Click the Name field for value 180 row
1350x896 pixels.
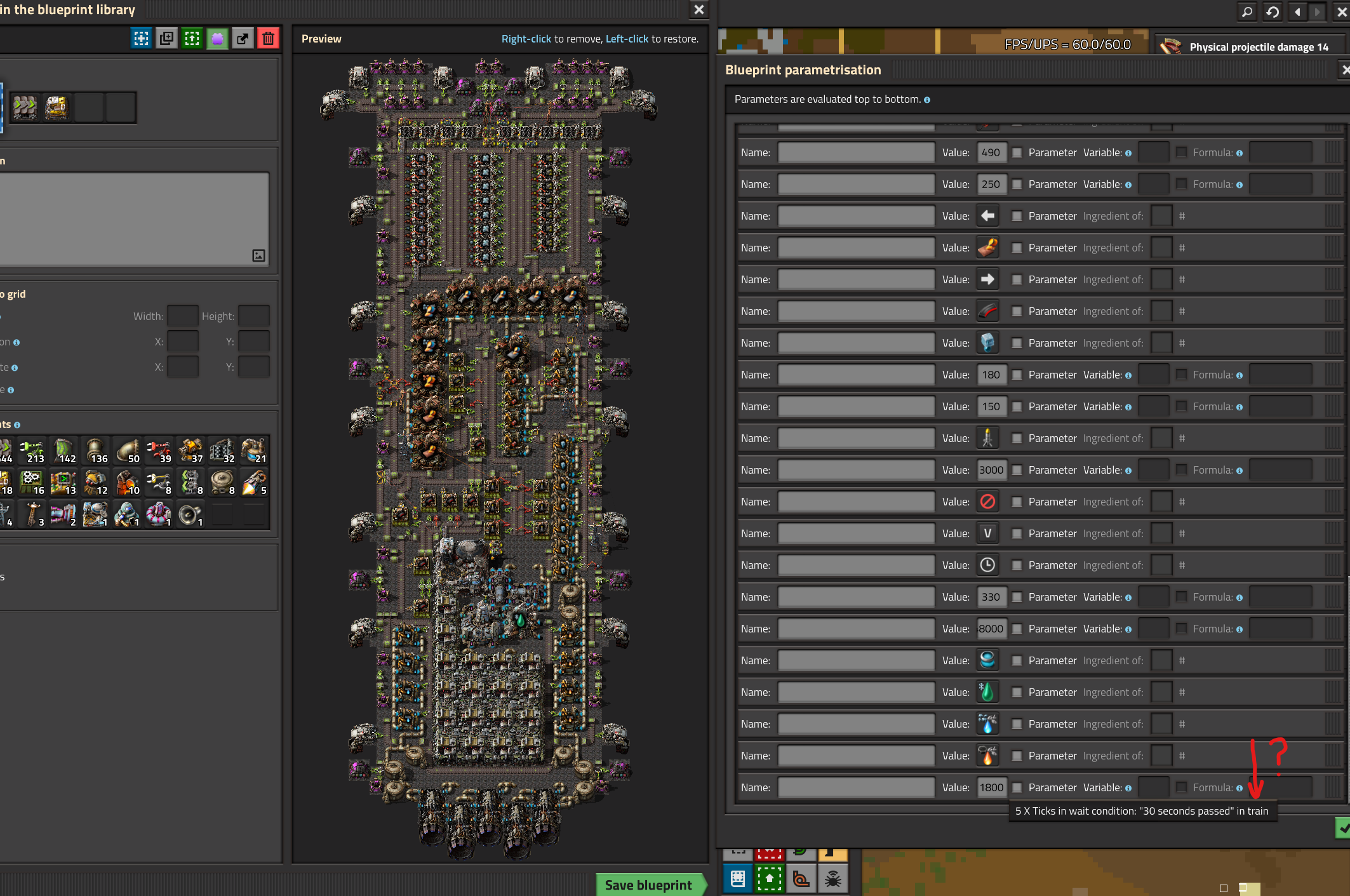point(856,375)
